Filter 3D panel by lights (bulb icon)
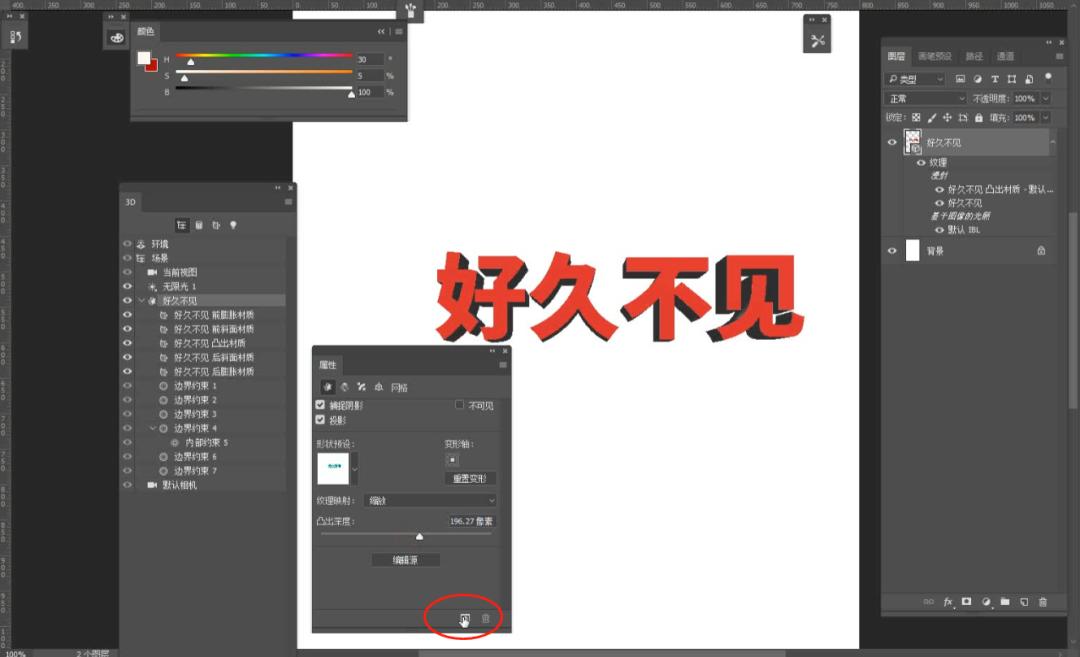Viewport: 1080px width, 657px height. pos(233,226)
